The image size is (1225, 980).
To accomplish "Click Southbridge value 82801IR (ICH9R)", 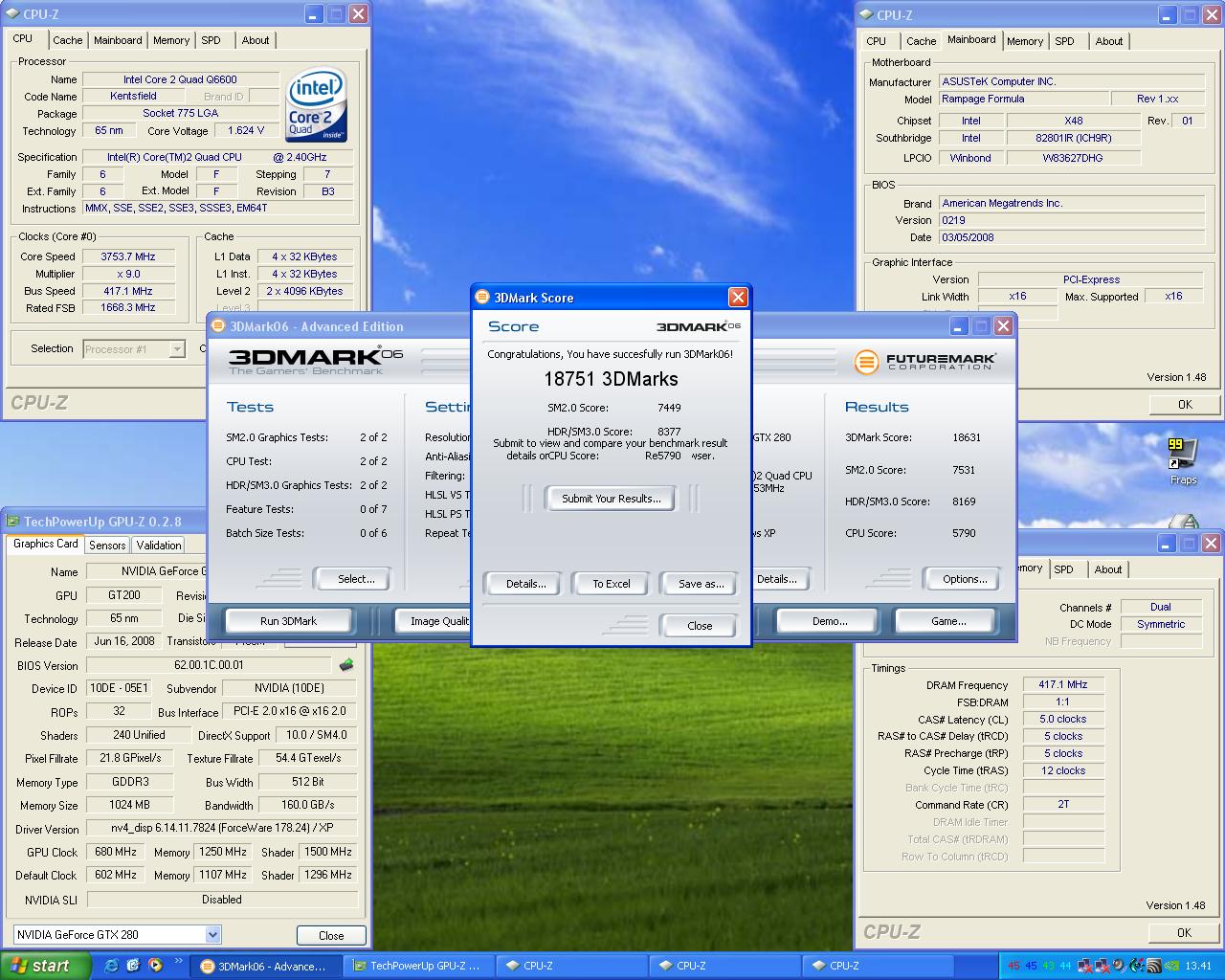I will coord(1074,138).
